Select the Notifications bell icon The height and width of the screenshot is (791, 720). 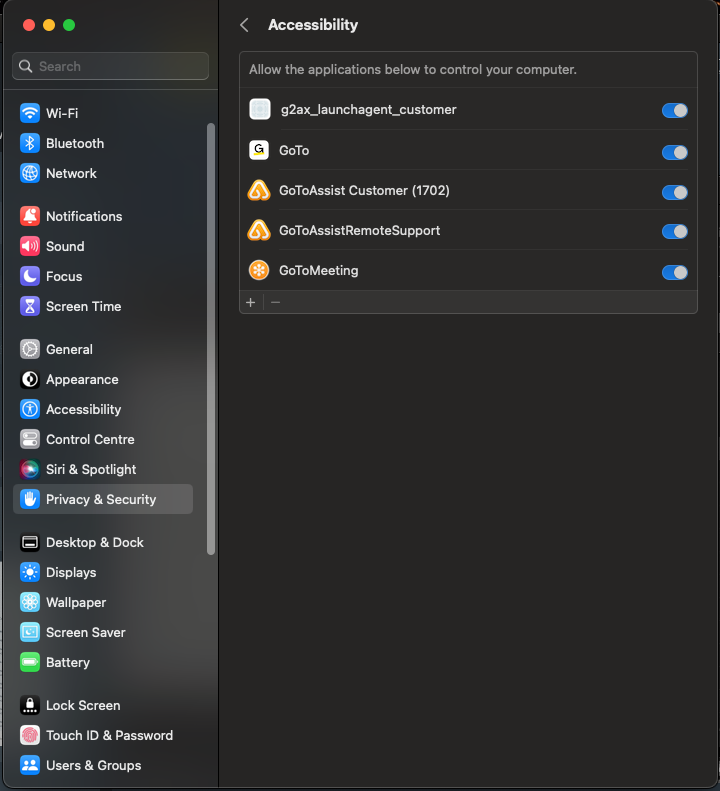coord(30,216)
